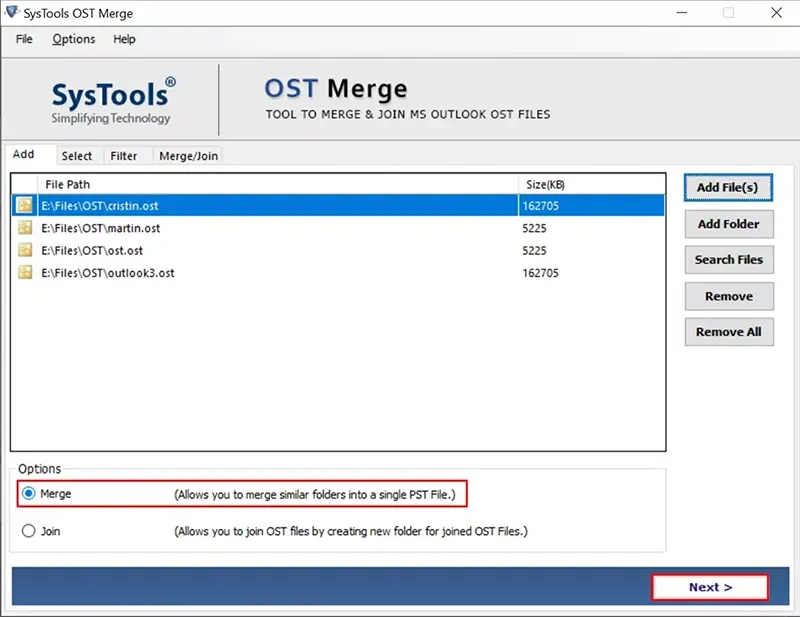Click the Remove button

coord(729,297)
